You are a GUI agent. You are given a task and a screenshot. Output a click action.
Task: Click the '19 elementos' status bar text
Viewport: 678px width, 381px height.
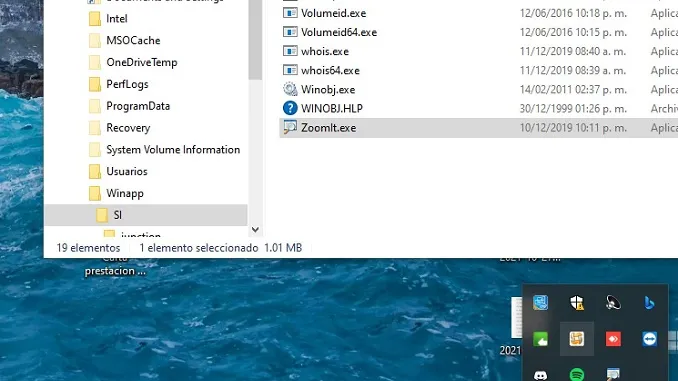pyautogui.click(x=88, y=248)
